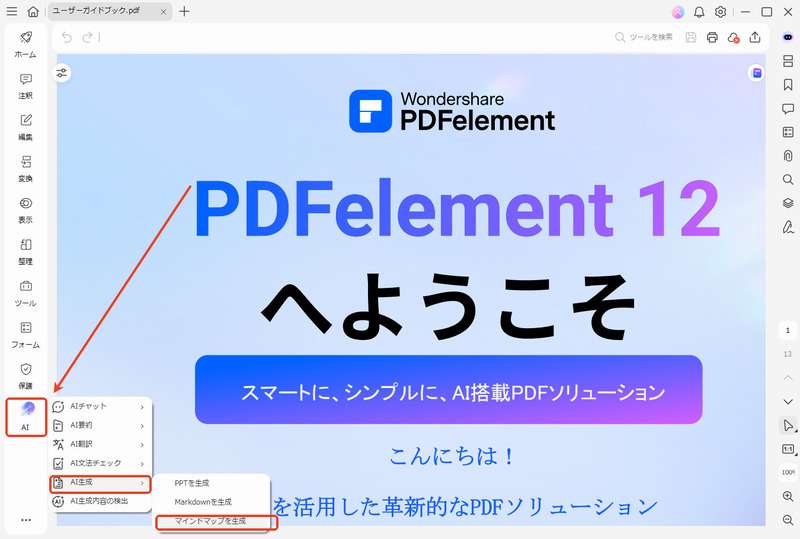Open the 保護 protect tools
The image size is (800, 539).
coord(26,376)
